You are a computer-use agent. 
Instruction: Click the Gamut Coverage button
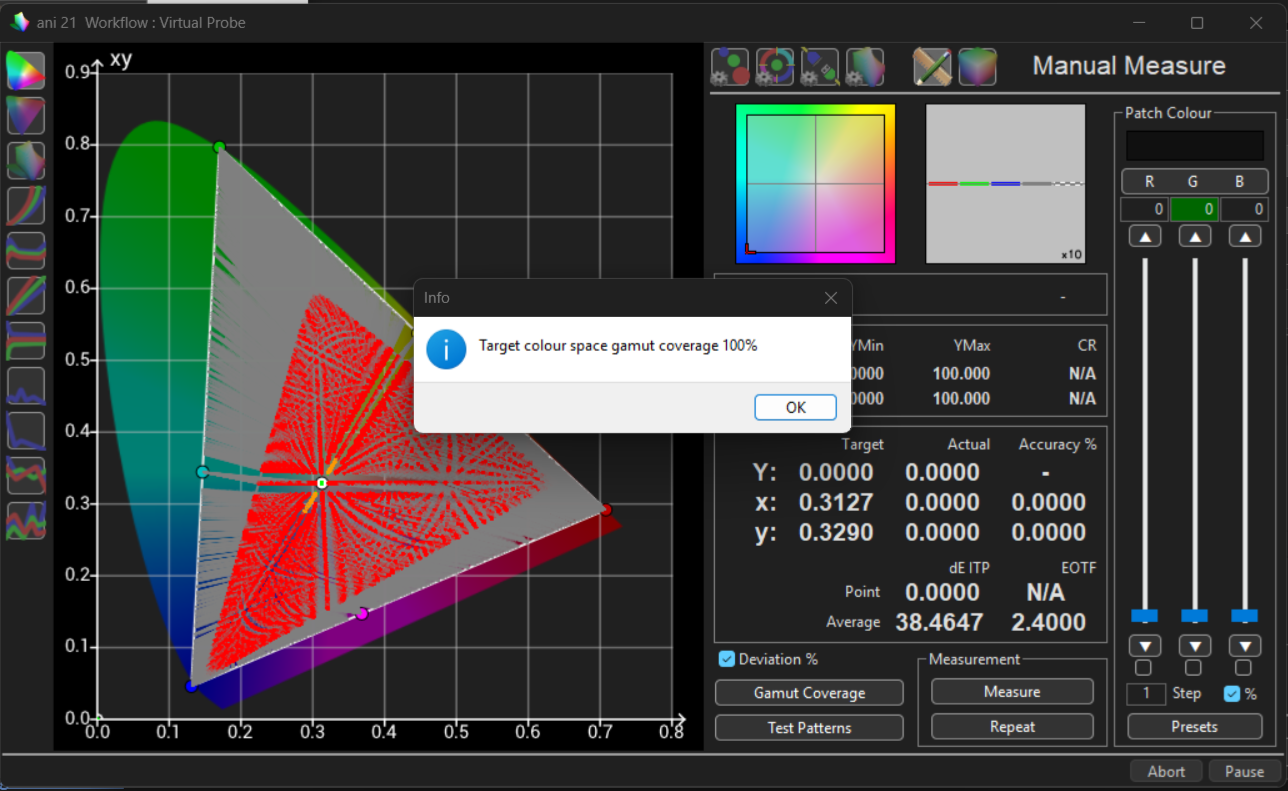coord(809,693)
